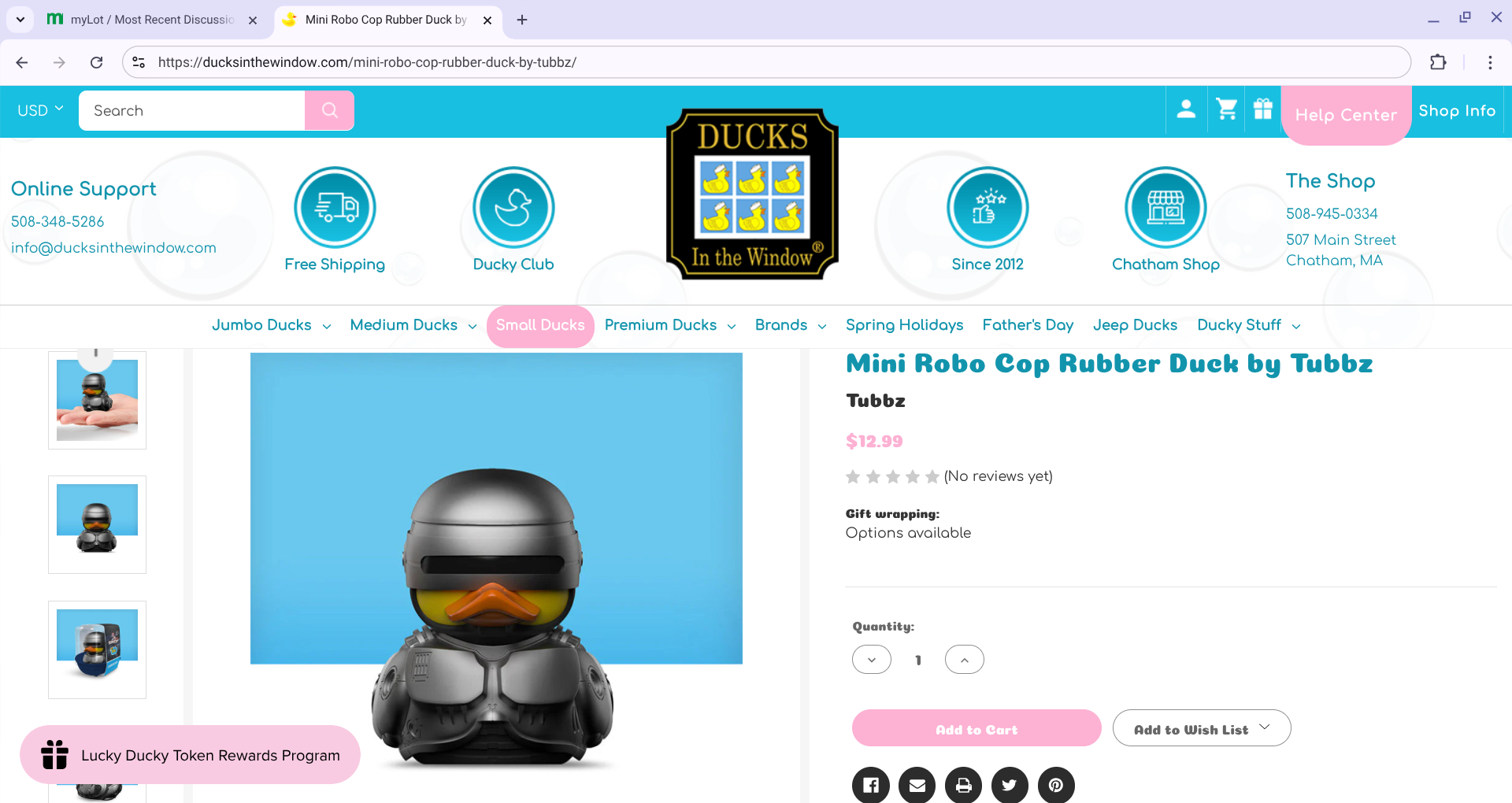1512x803 pixels.
Task: Open Add to Wish List dropdown
Action: point(1202,728)
